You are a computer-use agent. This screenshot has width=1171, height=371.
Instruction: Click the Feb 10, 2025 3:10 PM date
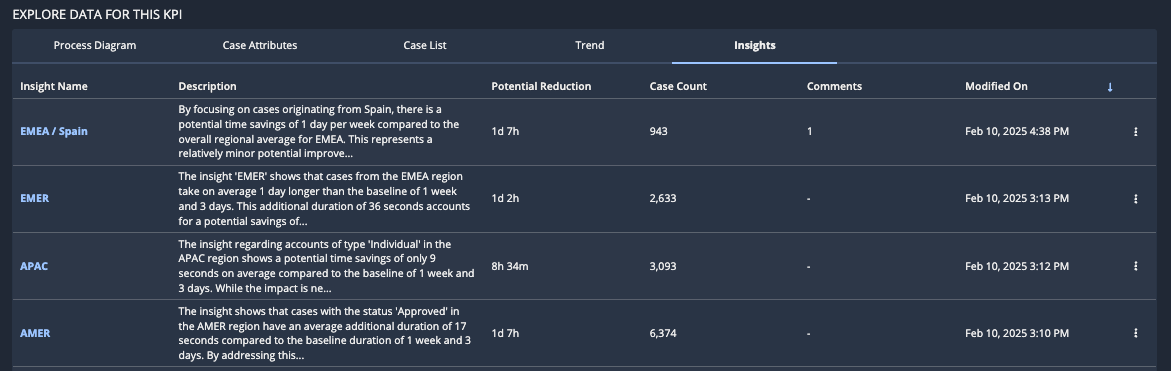point(1016,333)
